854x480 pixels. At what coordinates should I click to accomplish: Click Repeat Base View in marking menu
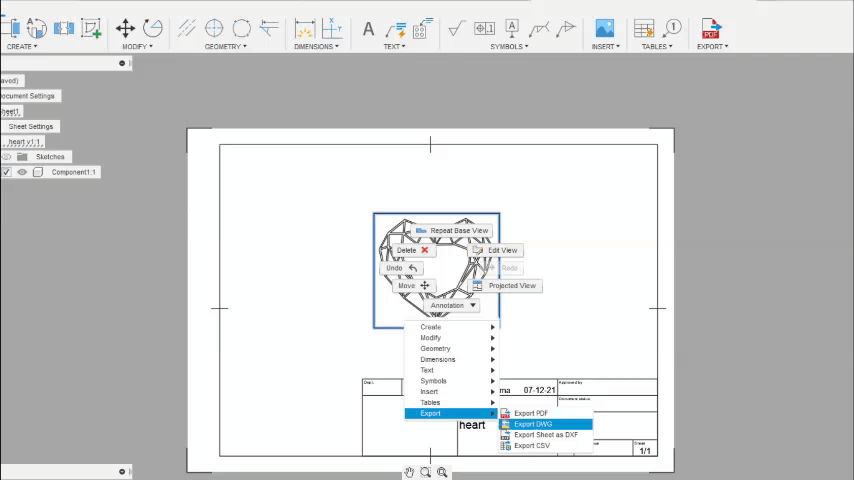pos(452,230)
